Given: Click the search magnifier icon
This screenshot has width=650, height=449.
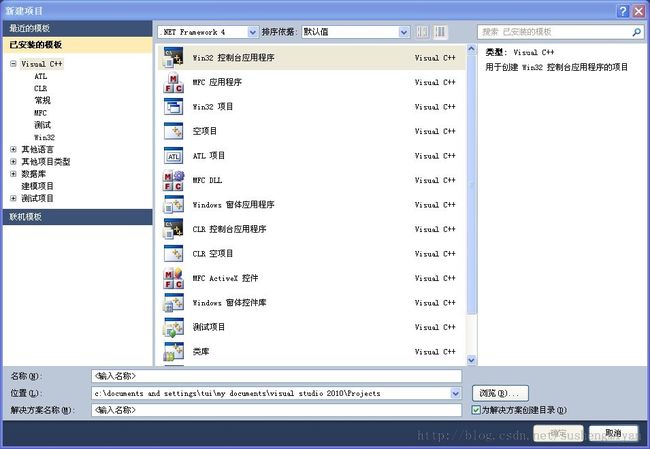Looking at the screenshot, I should (x=636, y=32).
